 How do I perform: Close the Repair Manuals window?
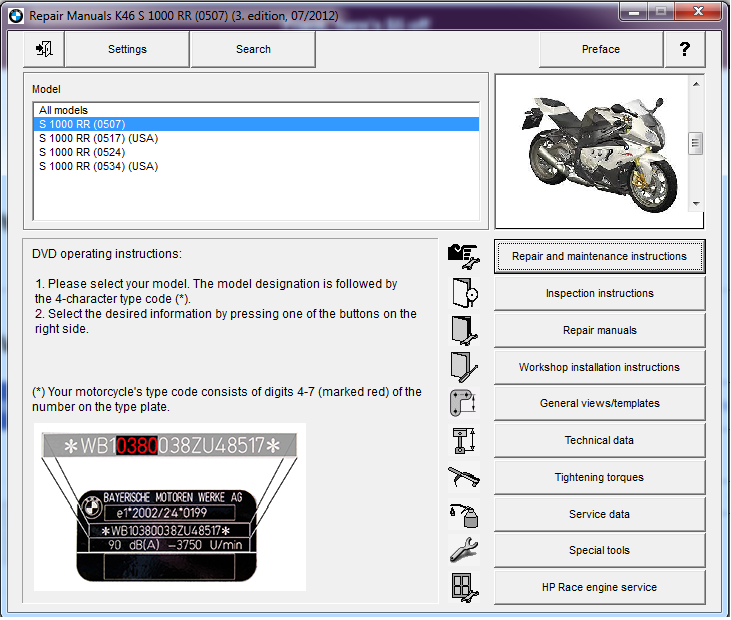698,12
